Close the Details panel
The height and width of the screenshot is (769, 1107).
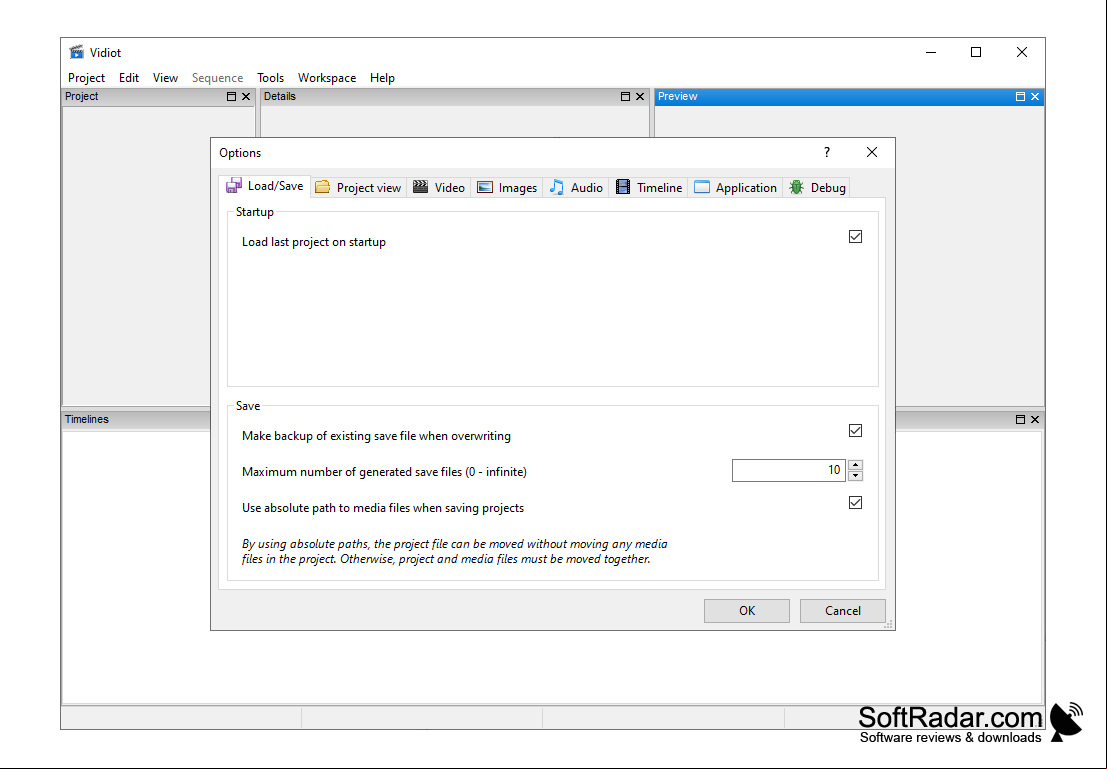coord(640,97)
